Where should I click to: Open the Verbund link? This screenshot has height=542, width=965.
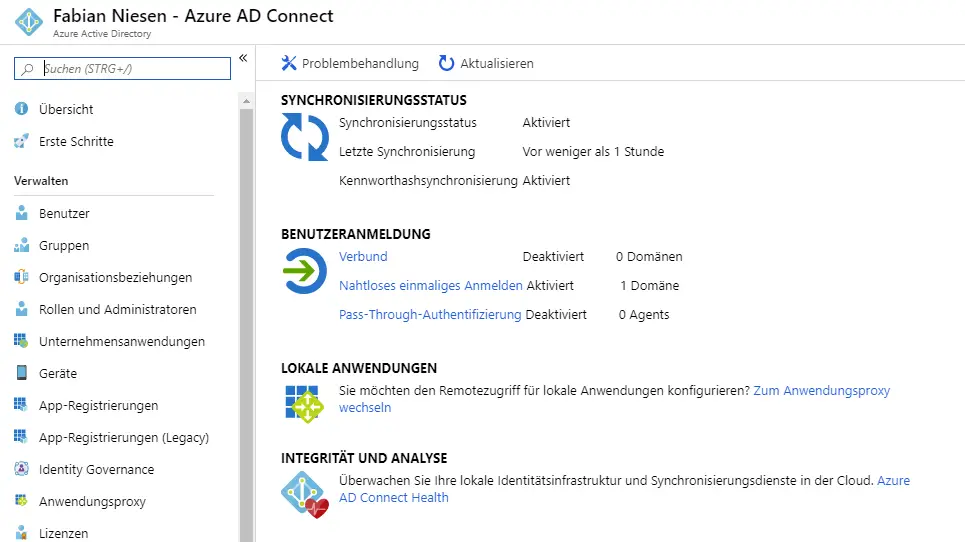363,257
